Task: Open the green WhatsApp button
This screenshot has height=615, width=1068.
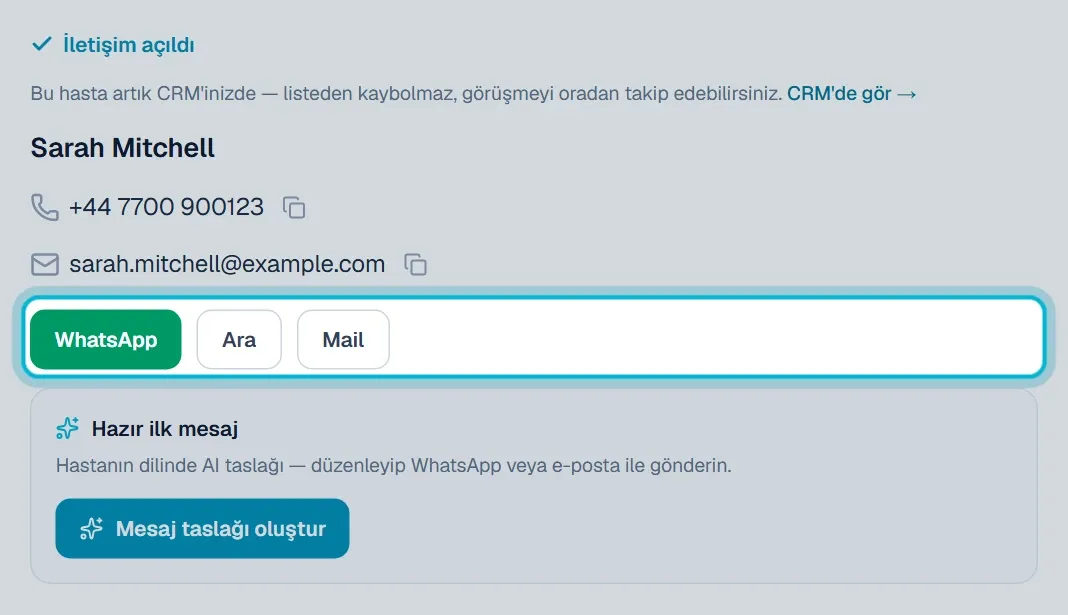Action: [x=106, y=339]
